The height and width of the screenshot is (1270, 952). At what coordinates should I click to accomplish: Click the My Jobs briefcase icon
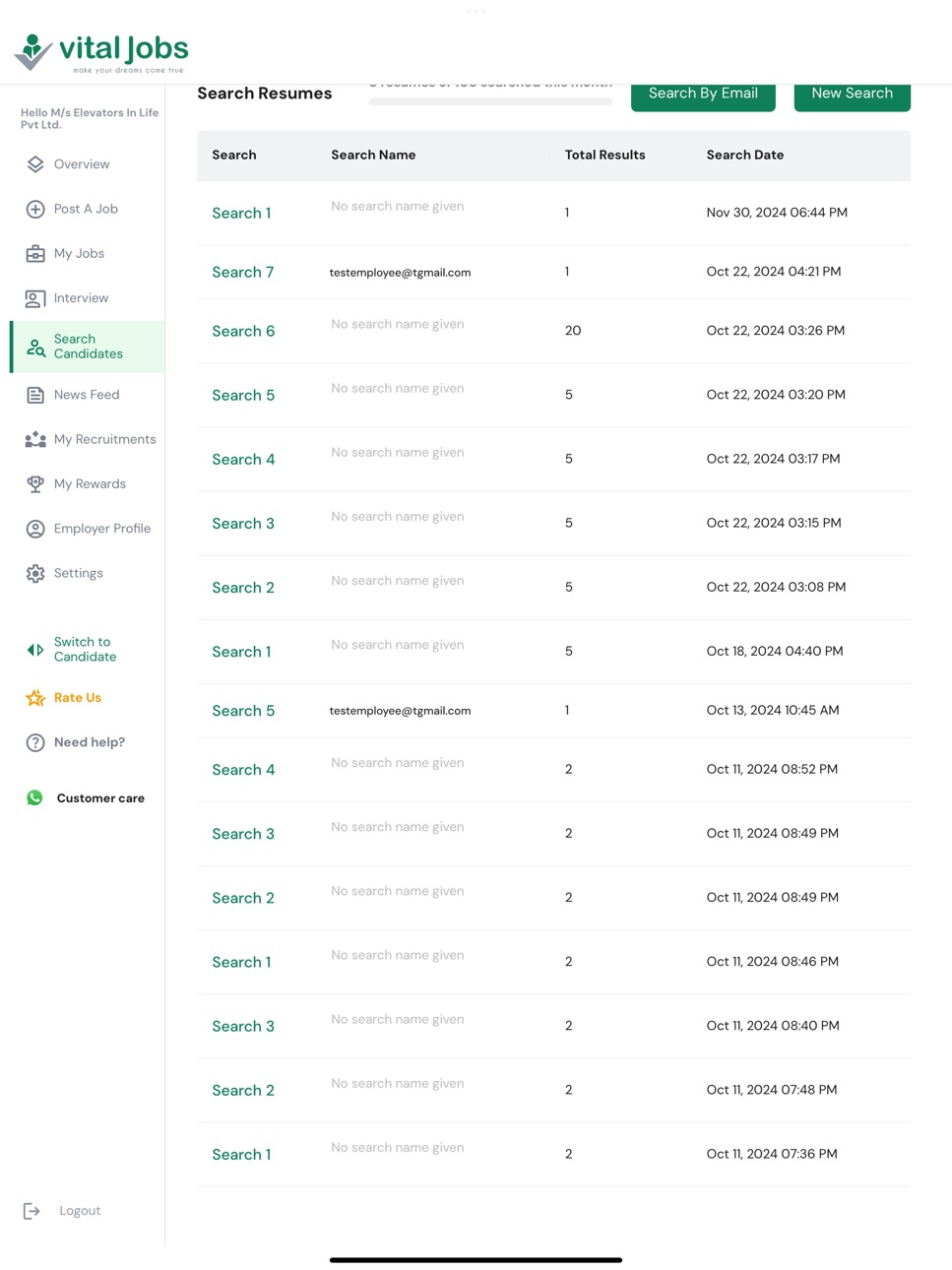(x=35, y=253)
